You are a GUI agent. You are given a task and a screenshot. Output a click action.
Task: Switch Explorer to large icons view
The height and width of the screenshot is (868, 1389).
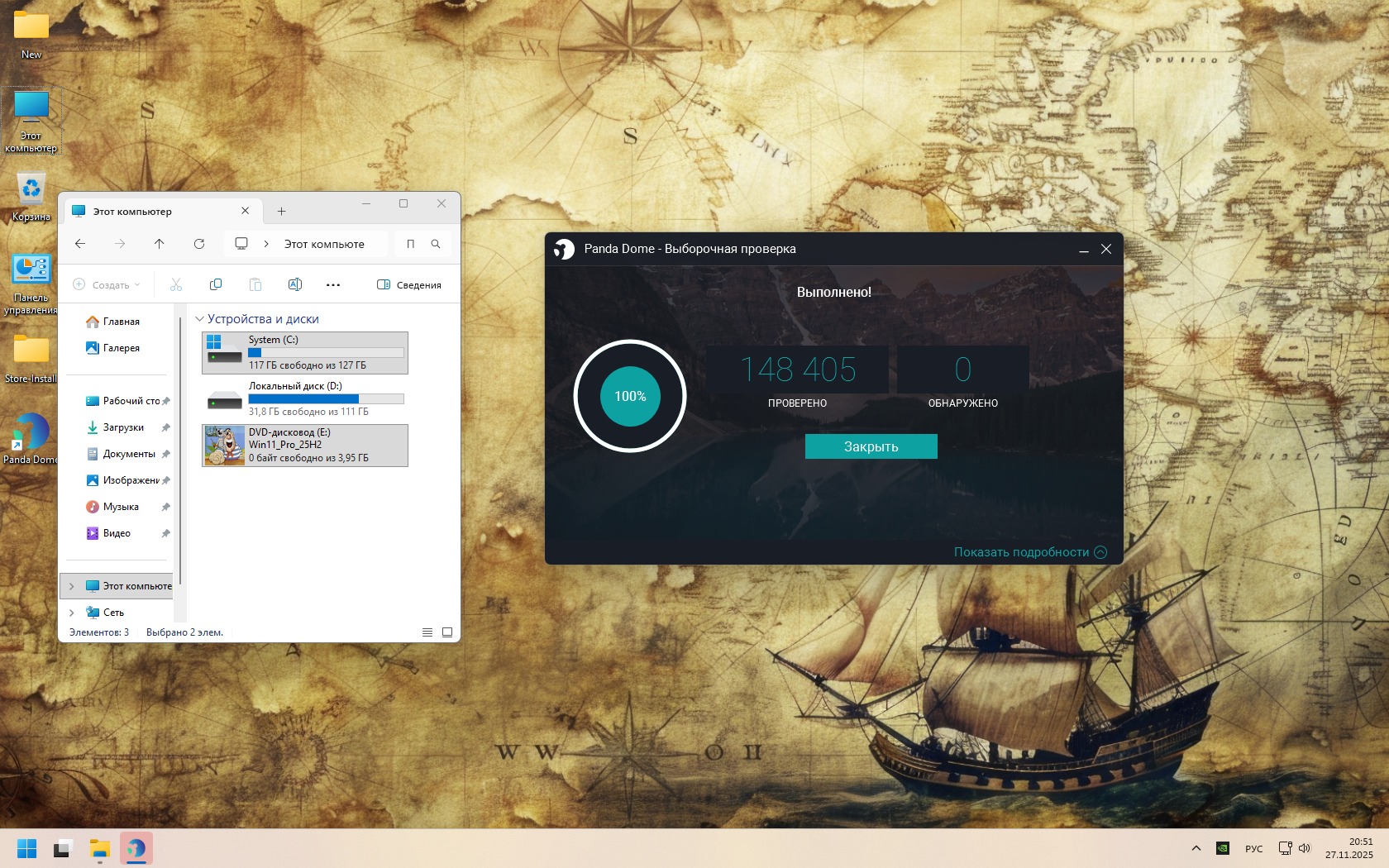coord(447,632)
